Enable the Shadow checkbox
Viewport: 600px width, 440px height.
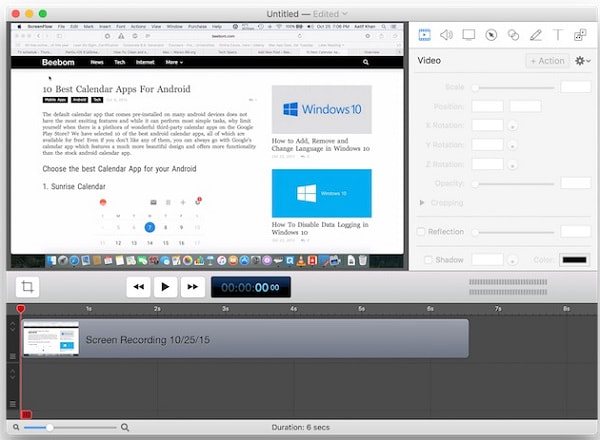(x=428, y=260)
